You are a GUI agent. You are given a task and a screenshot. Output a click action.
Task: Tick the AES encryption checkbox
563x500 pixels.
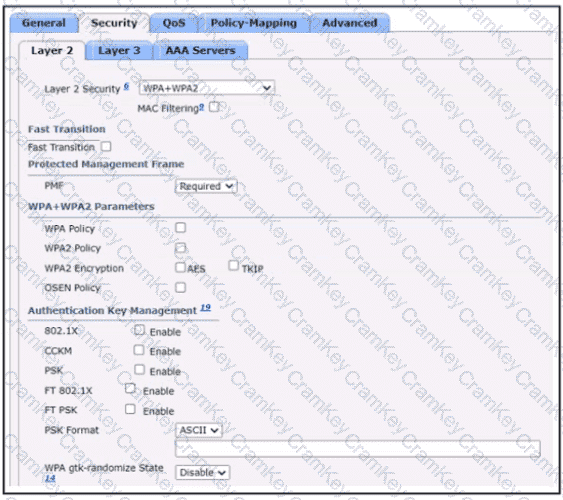[180, 267]
